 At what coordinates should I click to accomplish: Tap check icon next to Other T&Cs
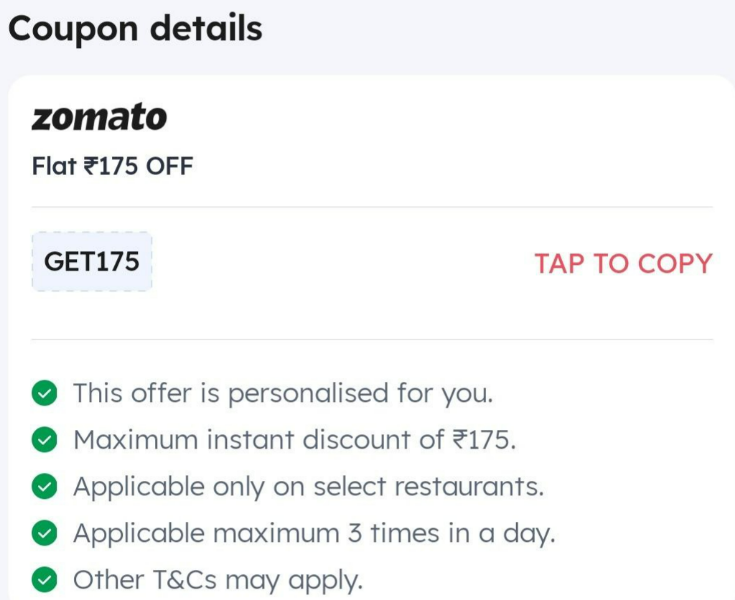point(45,580)
